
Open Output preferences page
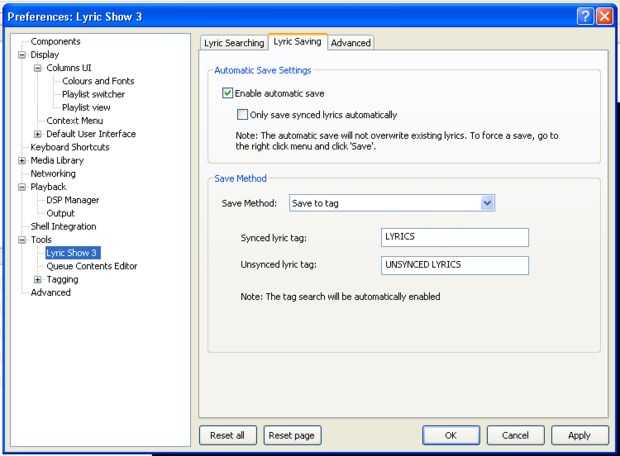click(60, 213)
